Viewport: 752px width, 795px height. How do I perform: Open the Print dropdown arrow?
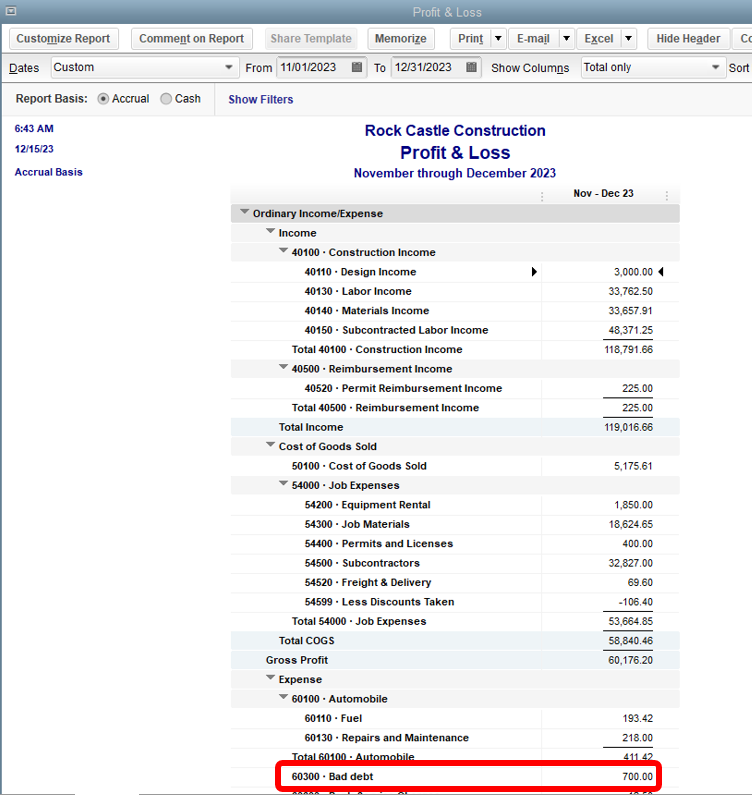pos(498,39)
